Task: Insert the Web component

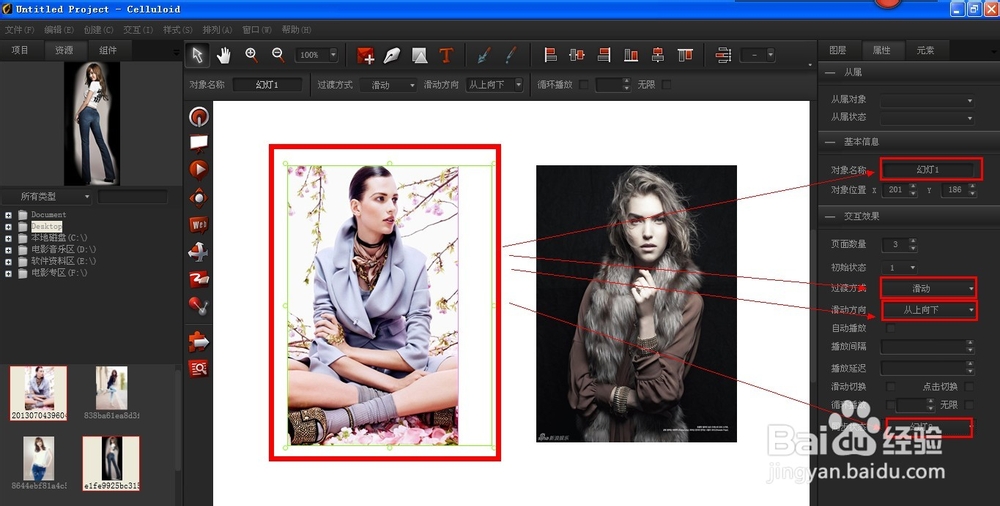Action: tap(199, 225)
